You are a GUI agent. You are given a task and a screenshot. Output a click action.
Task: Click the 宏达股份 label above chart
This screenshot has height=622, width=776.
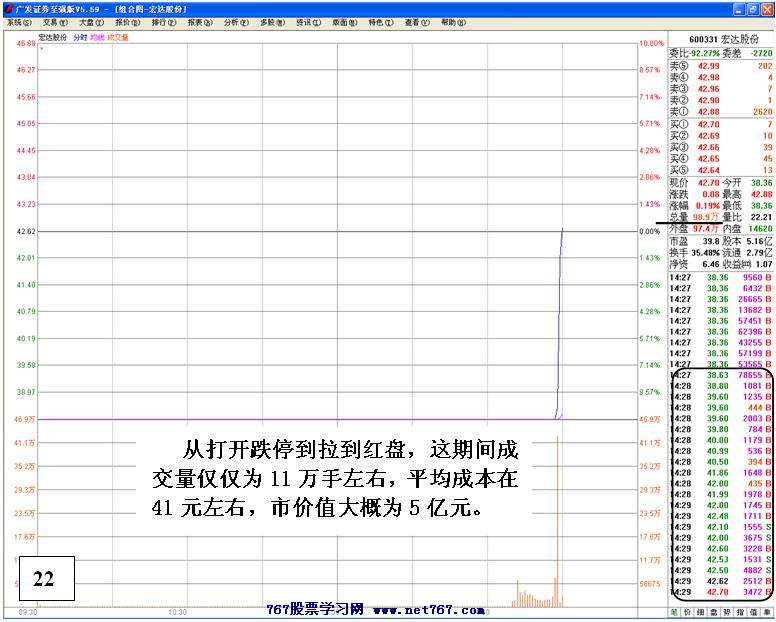tap(52, 38)
